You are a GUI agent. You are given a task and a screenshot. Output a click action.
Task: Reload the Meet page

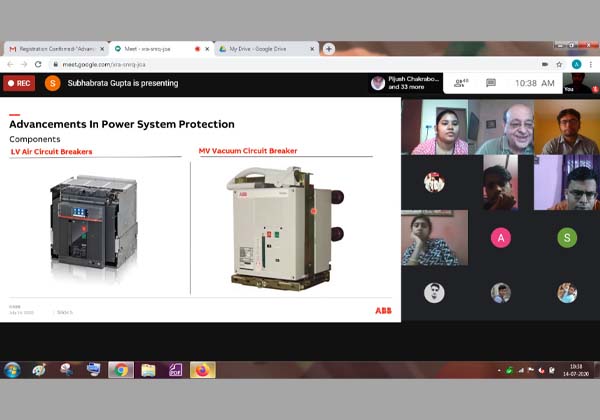pyautogui.click(x=38, y=64)
